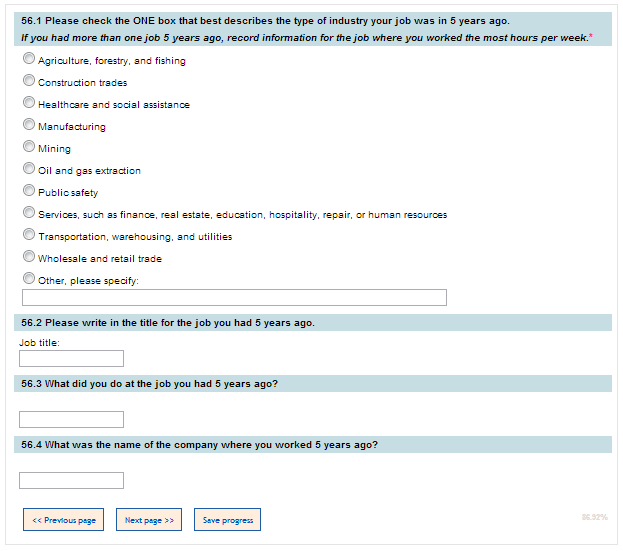Viewport: 623px width, 551px height.
Task: Click the Other industry specification text box
Action: point(234,298)
